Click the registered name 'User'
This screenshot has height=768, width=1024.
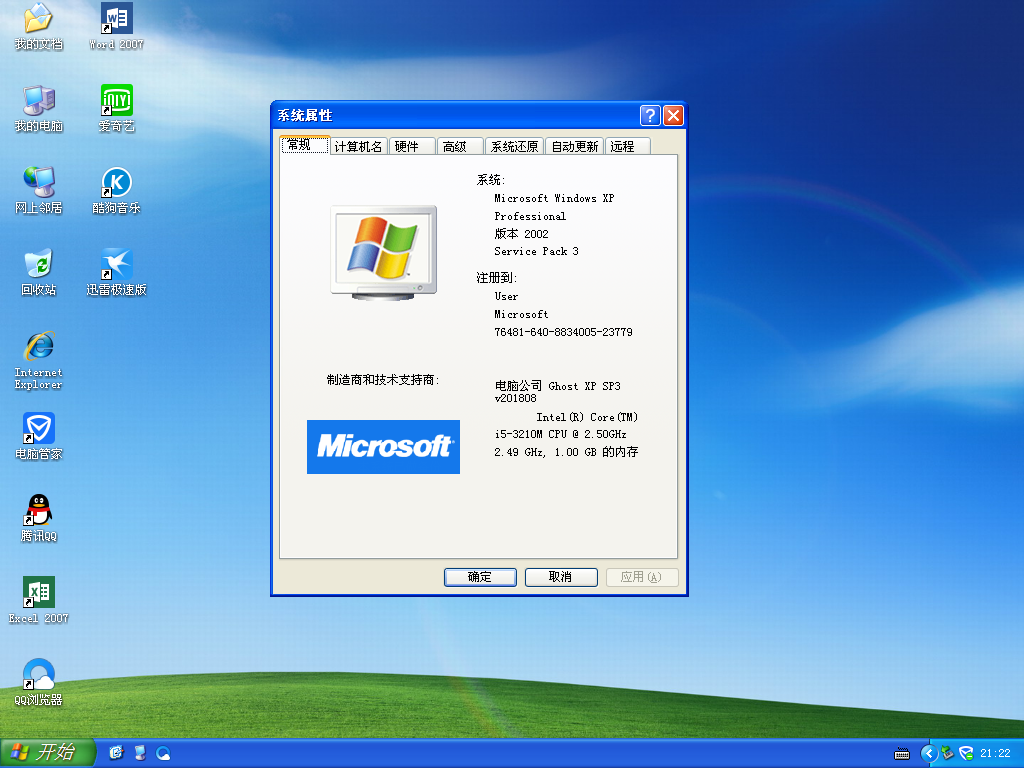pyautogui.click(x=506, y=296)
